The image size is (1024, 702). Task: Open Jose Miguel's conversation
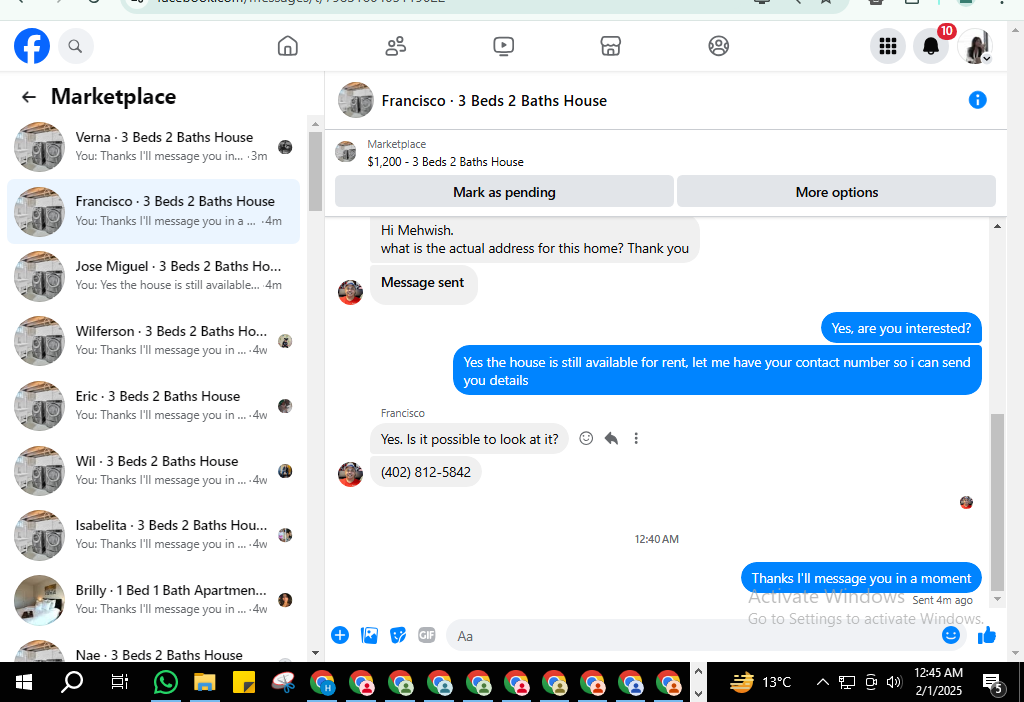[153, 276]
